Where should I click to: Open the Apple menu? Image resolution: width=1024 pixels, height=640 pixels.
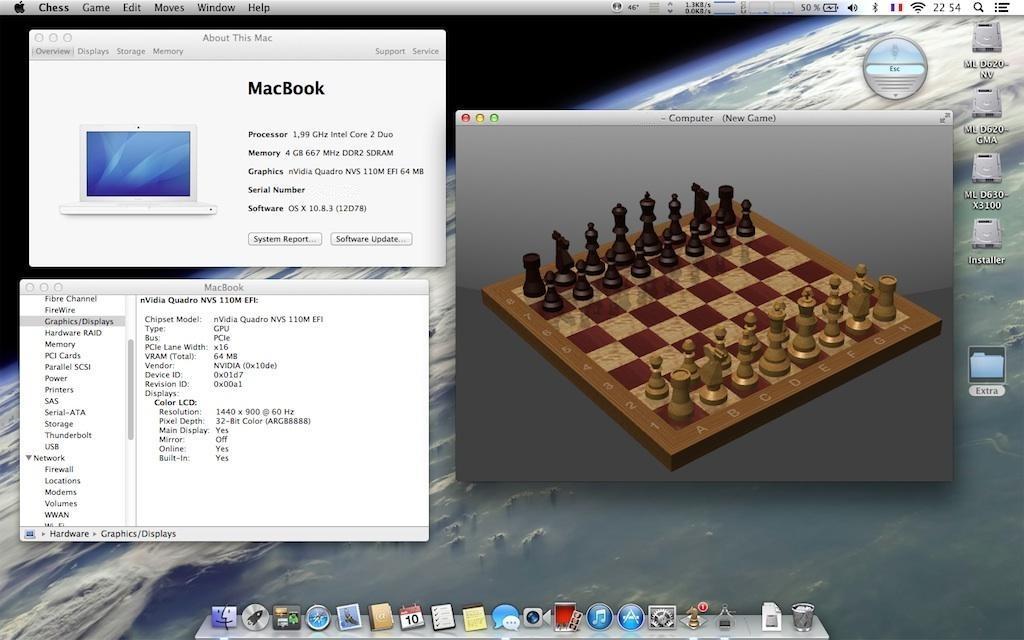point(20,7)
